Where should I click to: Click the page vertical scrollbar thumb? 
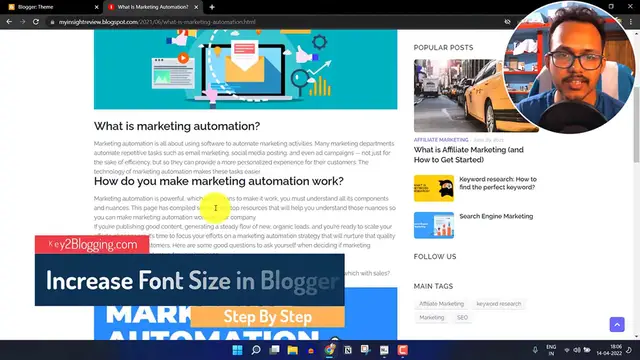point(636,124)
